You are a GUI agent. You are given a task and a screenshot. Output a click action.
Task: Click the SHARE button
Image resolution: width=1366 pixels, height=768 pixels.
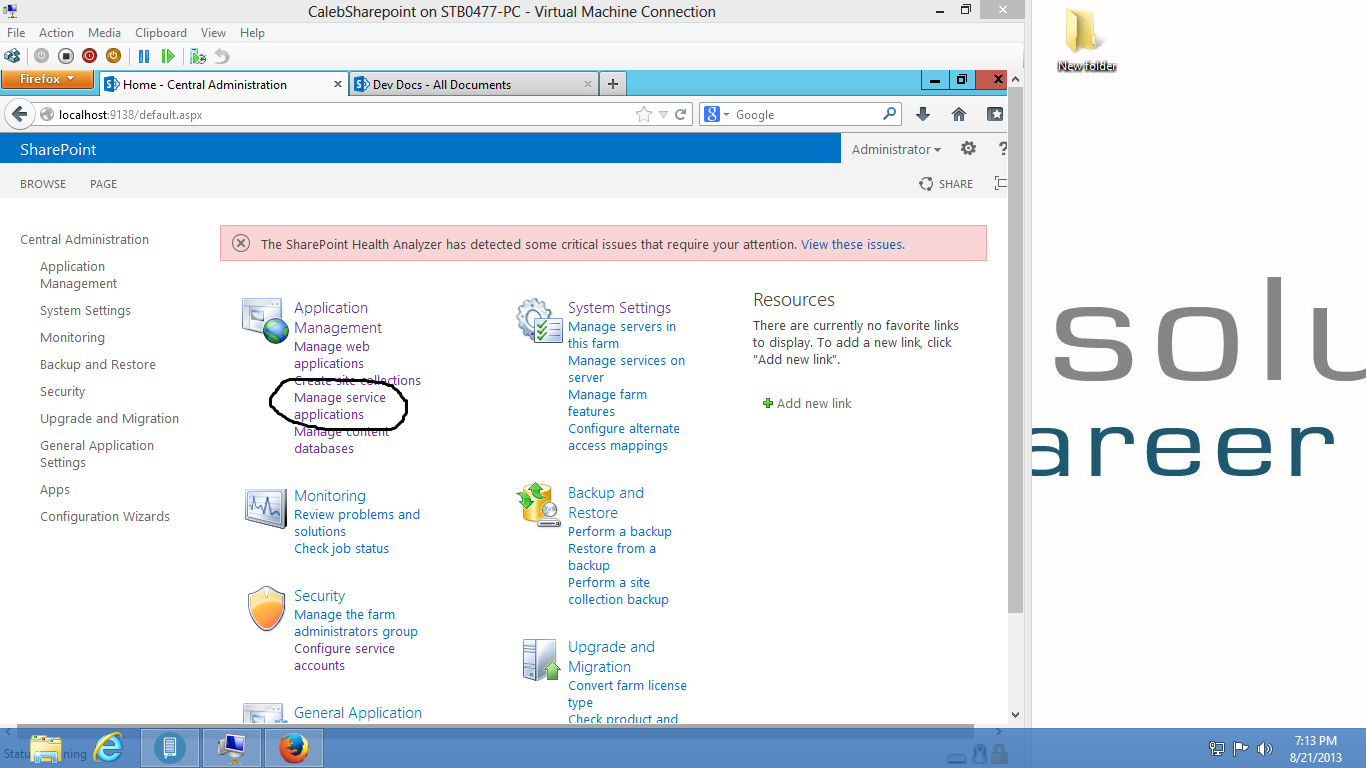pos(946,184)
